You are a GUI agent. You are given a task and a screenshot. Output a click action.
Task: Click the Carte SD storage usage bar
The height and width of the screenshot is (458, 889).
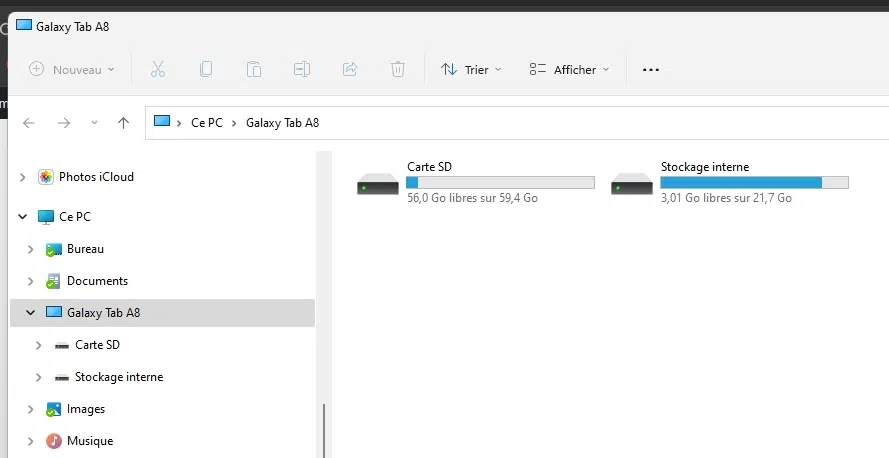coord(501,183)
